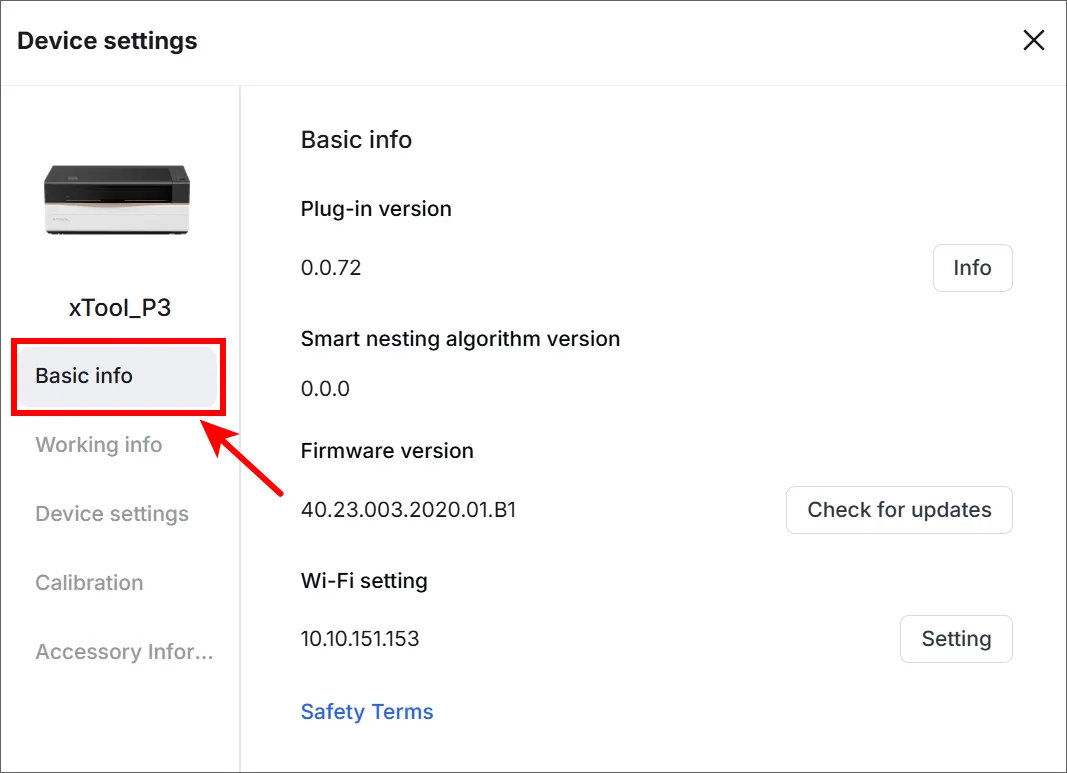This screenshot has height=773, width=1067.
Task: Click the Info button for plug-in version
Action: [x=972, y=268]
